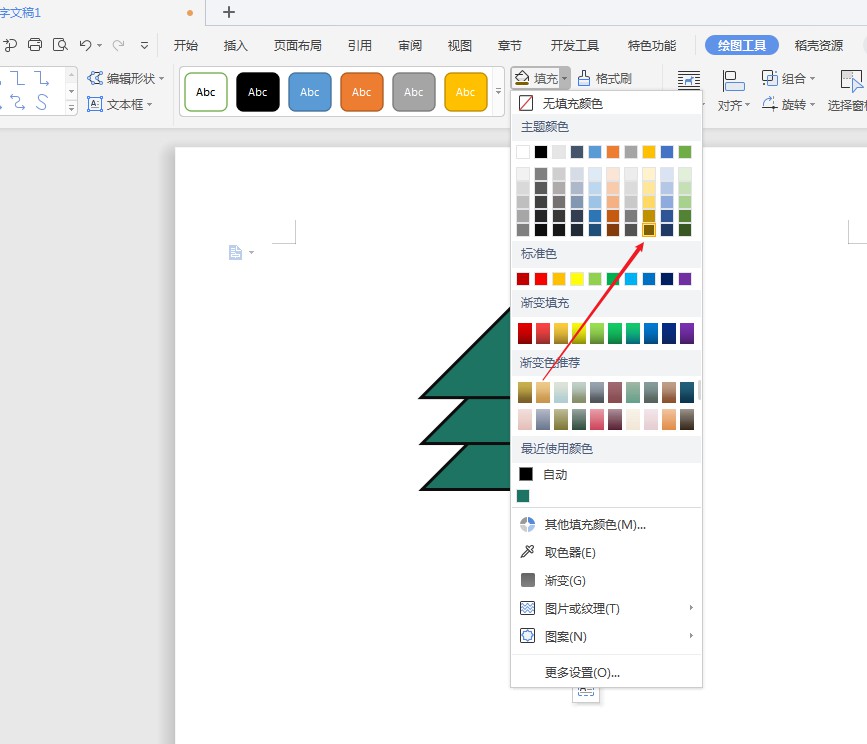Expand the 图片或纹理(T) submenu
Image resolution: width=867 pixels, height=744 pixels.
582,608
